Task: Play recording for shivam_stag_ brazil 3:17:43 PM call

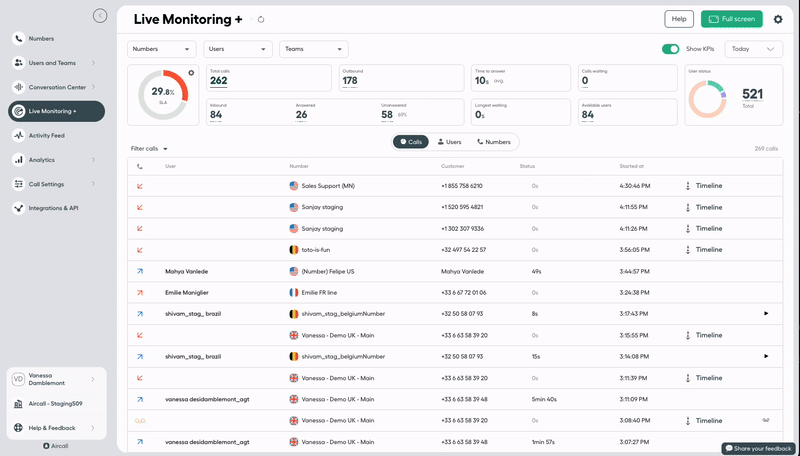Action: pyautogui.click(x=766, y=314)
